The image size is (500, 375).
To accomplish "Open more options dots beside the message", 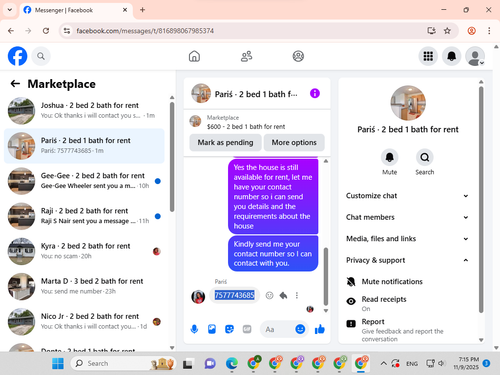I will click(297, 295).
